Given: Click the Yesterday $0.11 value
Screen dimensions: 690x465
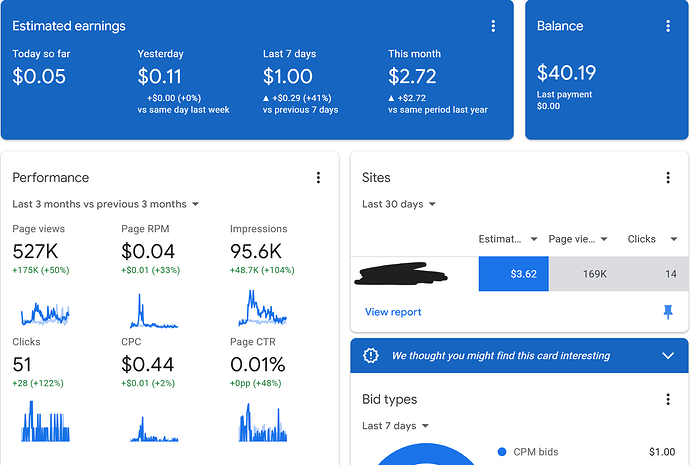Looking at the screenshot, I should pyautogui.click(x=159, y=76).
